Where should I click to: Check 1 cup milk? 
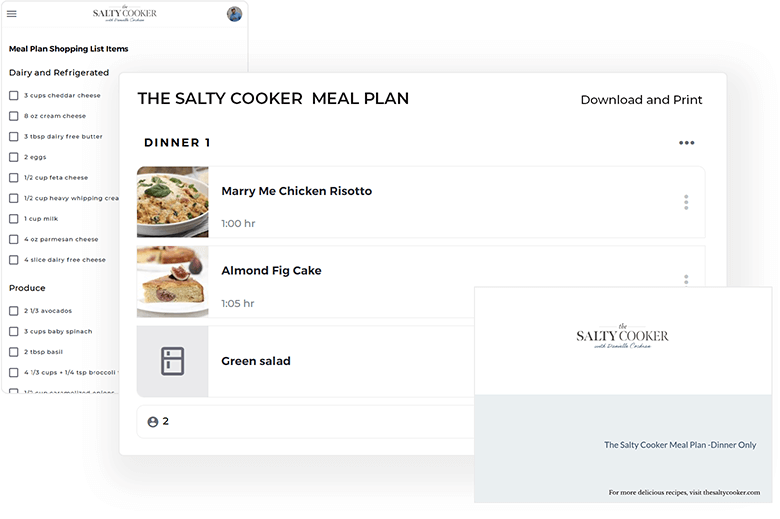coord(14,218)
